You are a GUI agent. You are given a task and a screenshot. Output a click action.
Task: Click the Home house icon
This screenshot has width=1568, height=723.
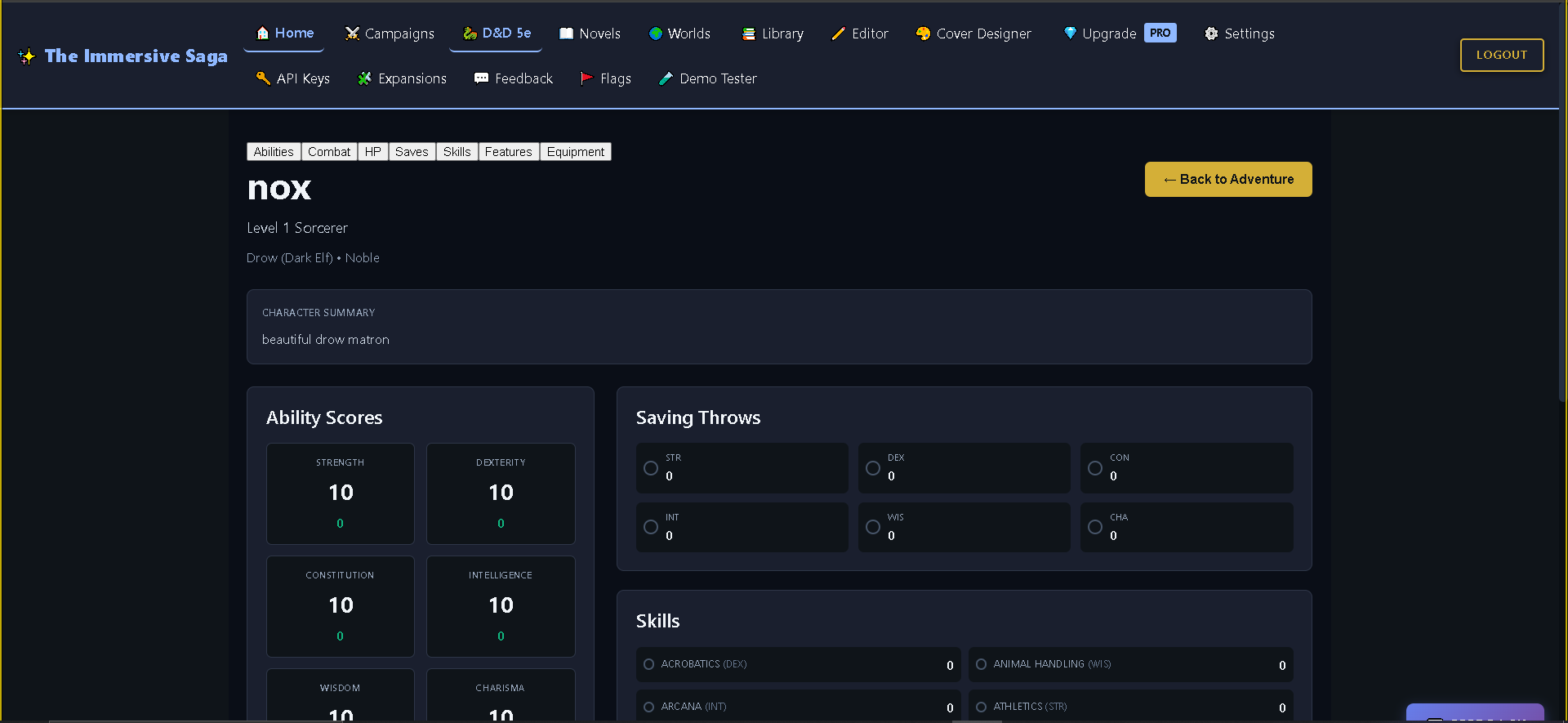tap(262, 33)
